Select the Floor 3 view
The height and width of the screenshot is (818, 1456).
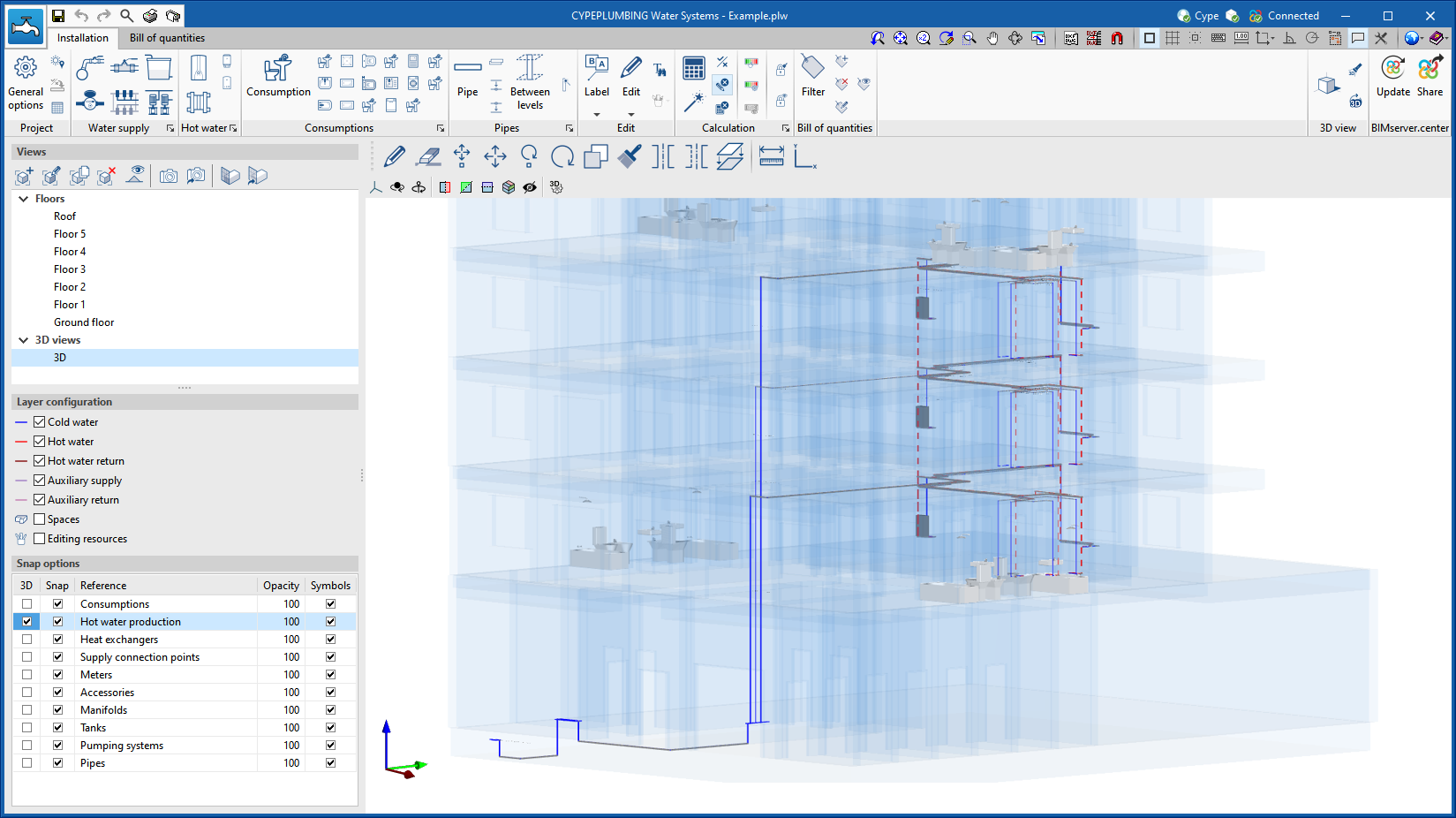coord(70,269)
